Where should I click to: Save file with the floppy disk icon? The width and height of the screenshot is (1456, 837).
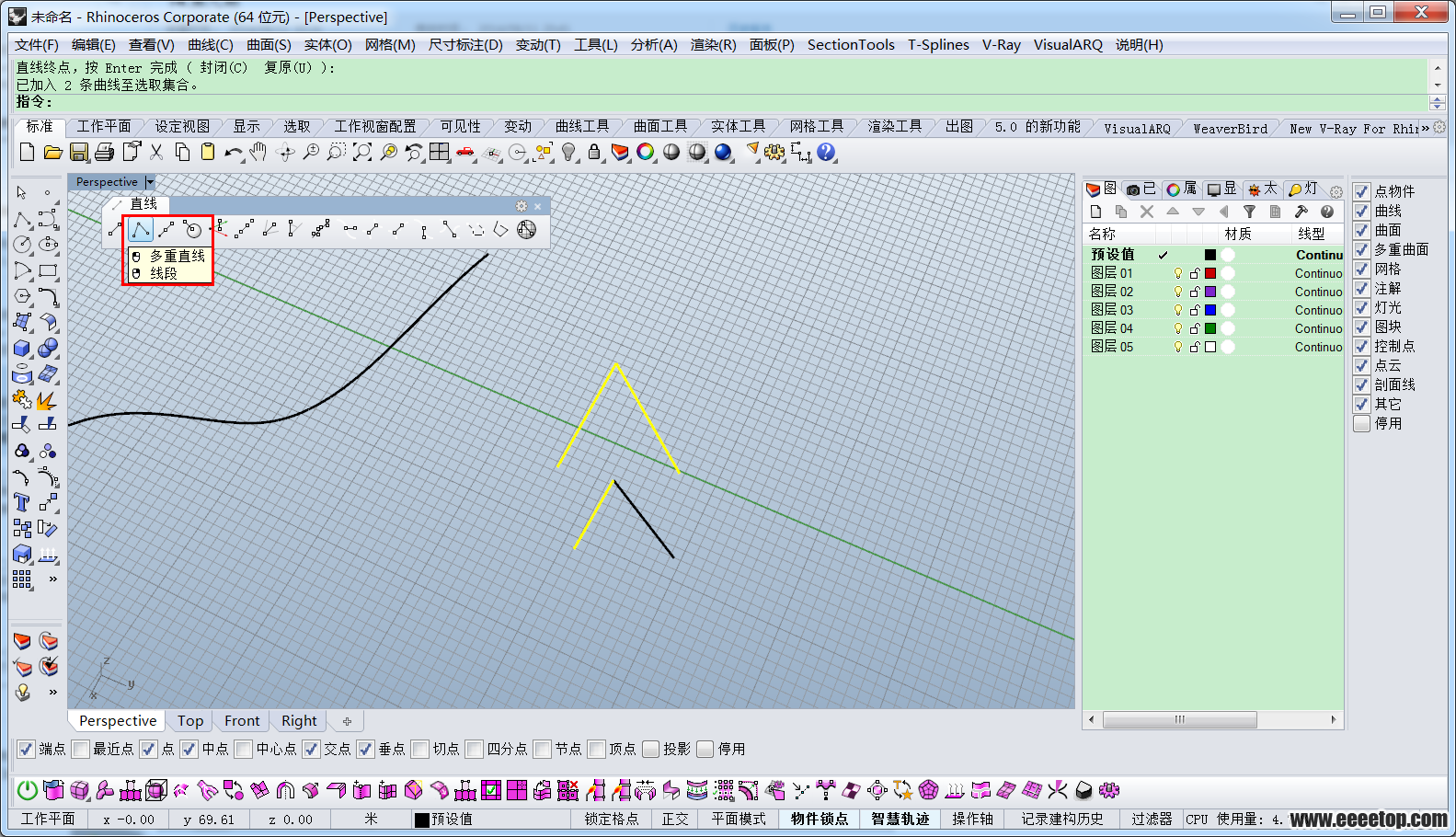click(x=79, y=153)
